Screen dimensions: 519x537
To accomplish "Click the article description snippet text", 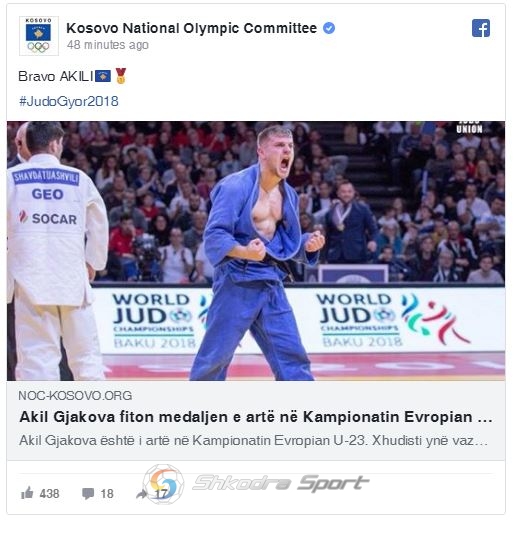I will click(x=253, y=440).
